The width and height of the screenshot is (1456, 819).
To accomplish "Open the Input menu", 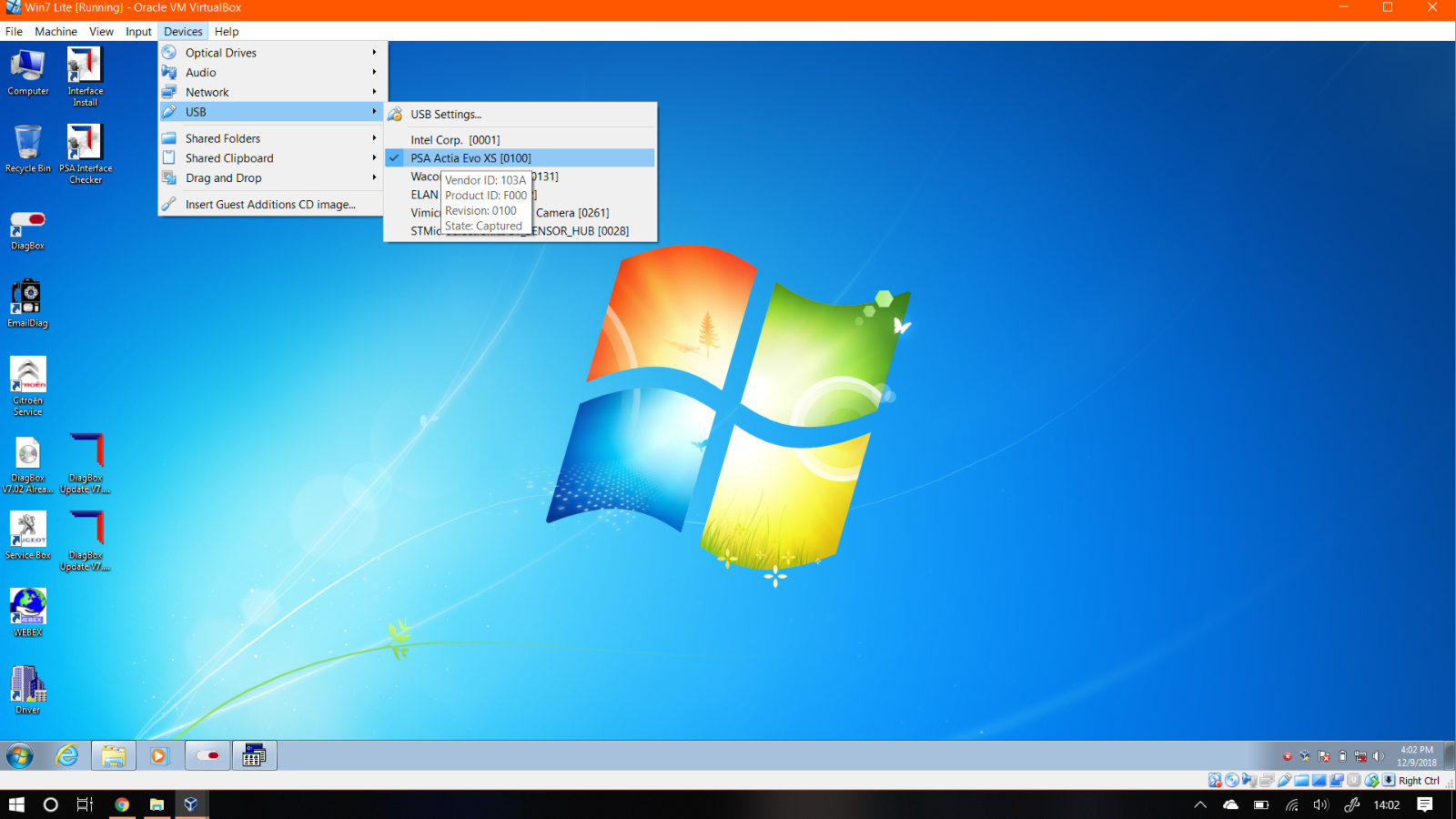I will [x=138, y=32].
